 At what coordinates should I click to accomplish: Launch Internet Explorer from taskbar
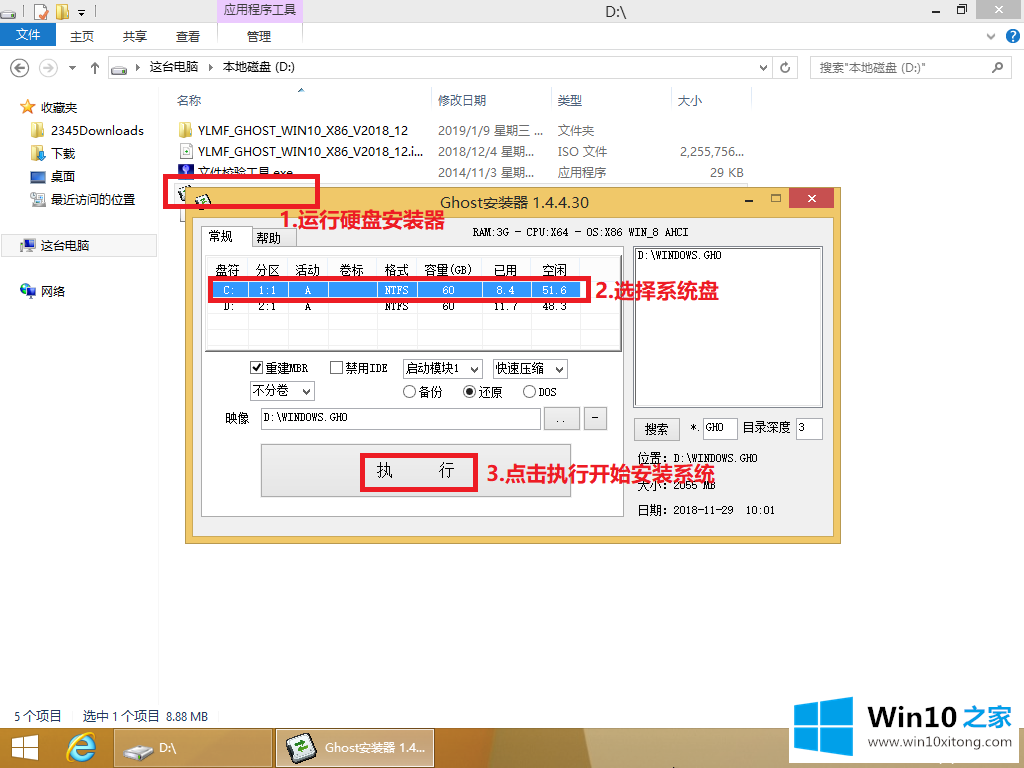tap(82, 747)
